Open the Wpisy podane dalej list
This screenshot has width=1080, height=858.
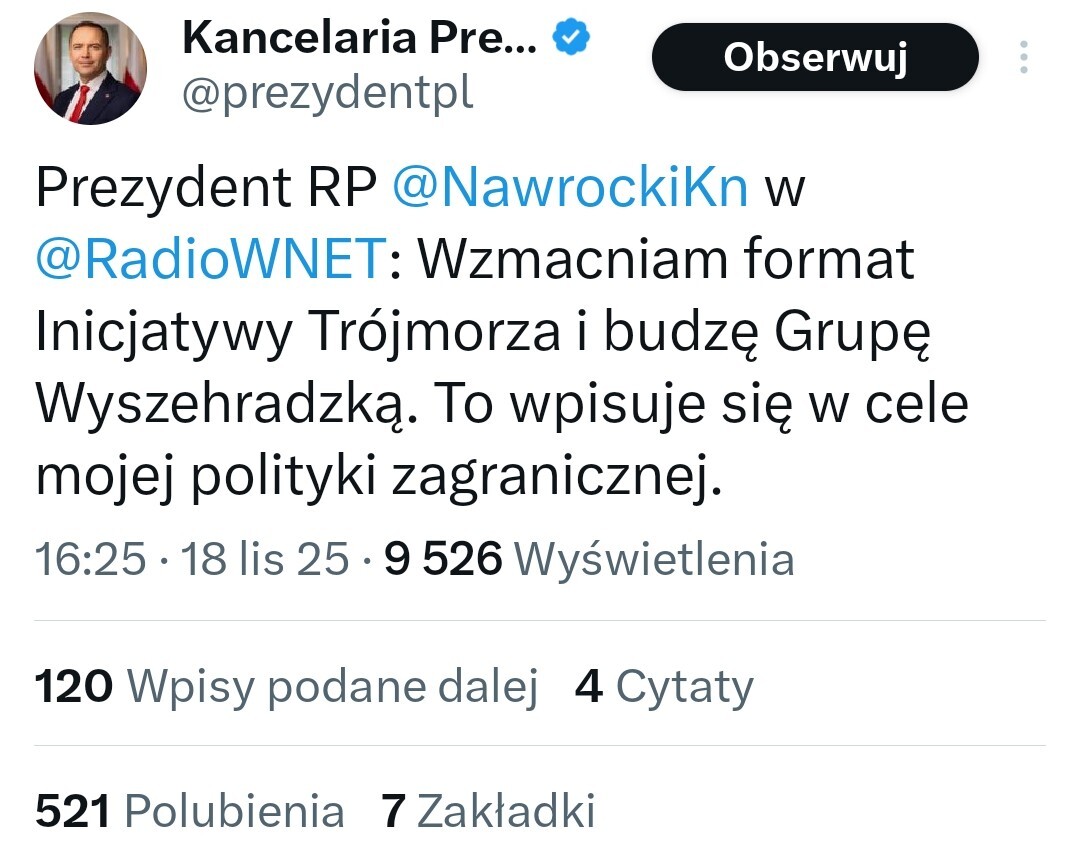(x=333, y=687)
